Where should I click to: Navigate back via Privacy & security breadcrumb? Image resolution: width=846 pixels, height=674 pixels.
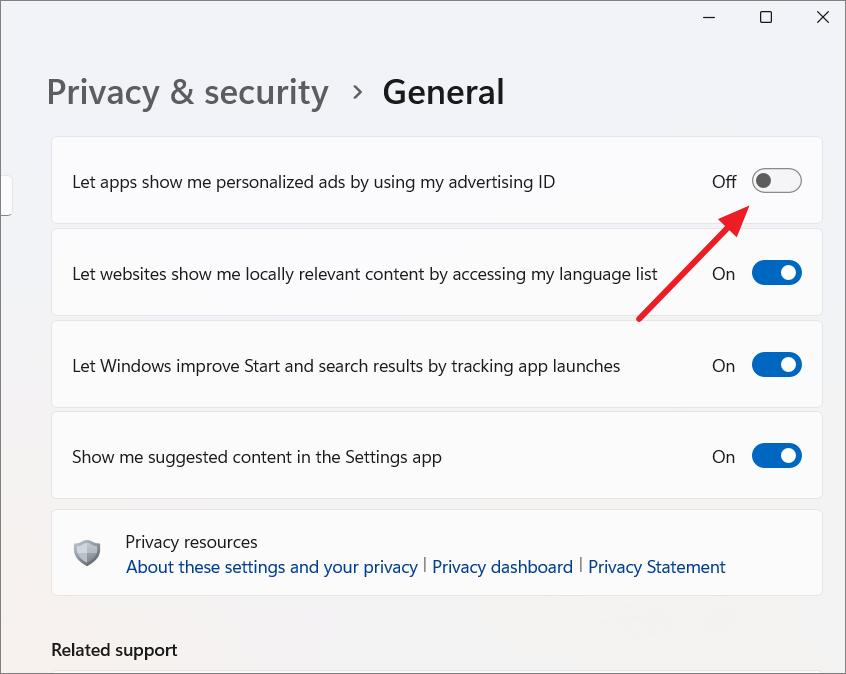click(x=187, y=92)
